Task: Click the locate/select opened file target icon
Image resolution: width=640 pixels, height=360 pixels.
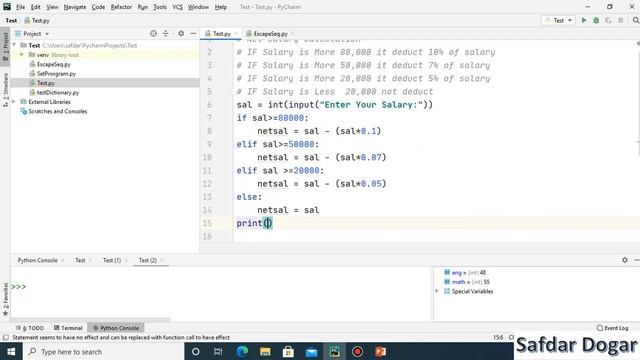Action: click(153, 33)
